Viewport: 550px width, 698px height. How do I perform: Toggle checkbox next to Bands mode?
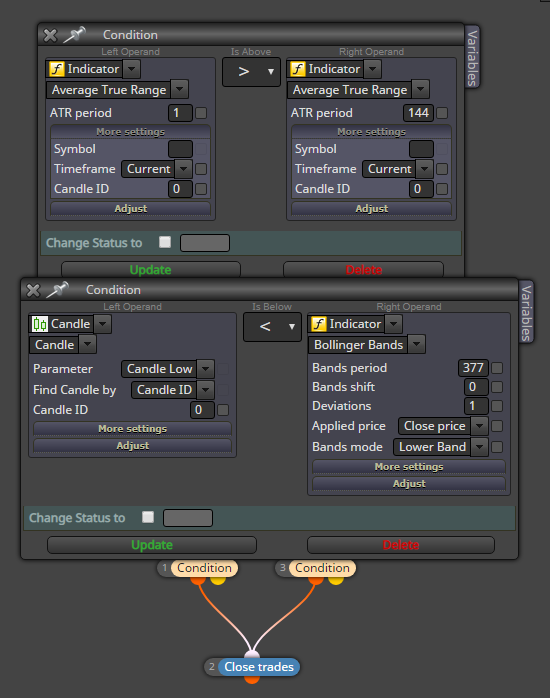pos(497,447)
